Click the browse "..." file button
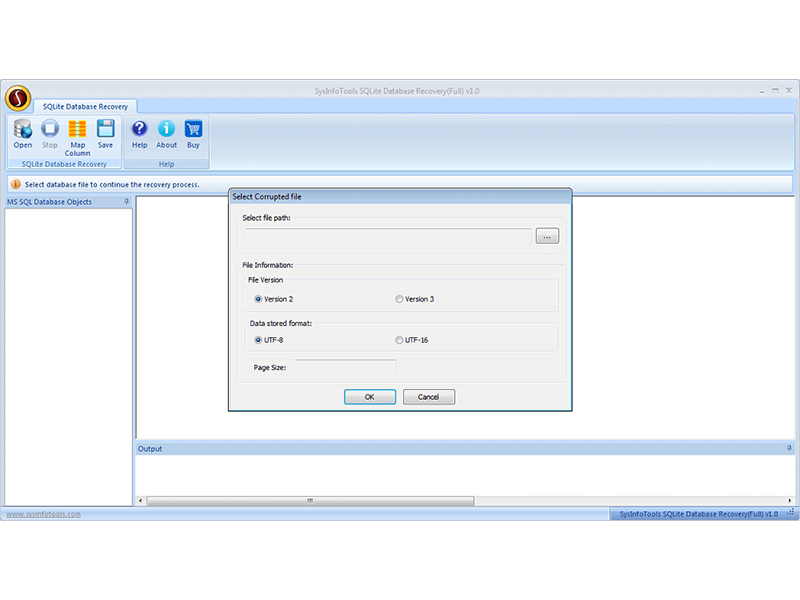 547,236
